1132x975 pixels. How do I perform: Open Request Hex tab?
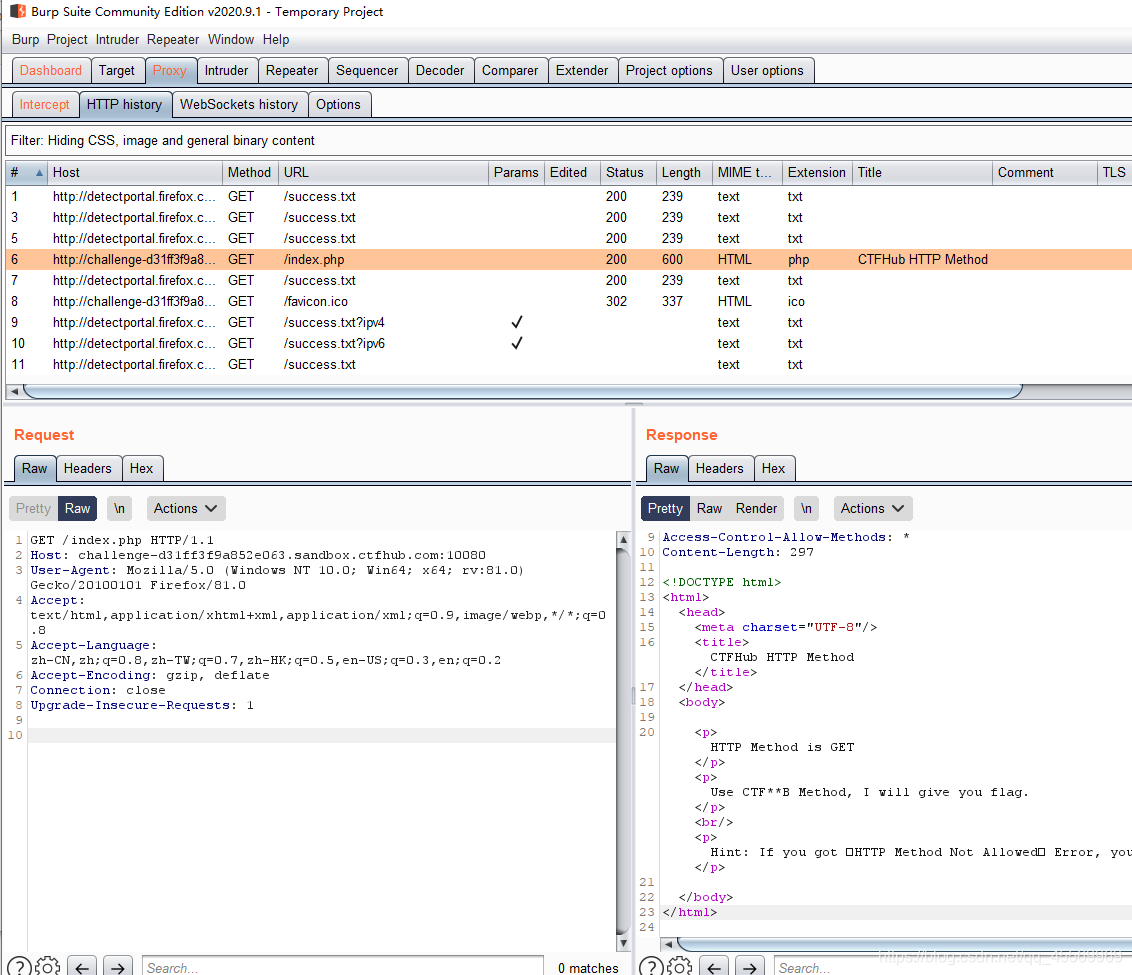142,468
